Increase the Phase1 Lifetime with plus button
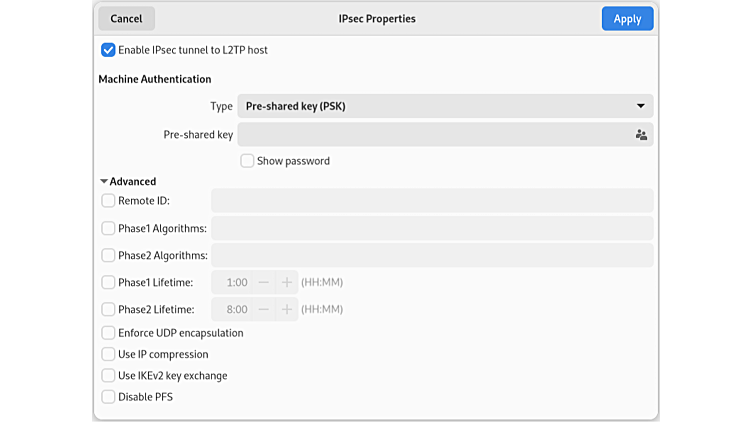 [x=287, y=283]
